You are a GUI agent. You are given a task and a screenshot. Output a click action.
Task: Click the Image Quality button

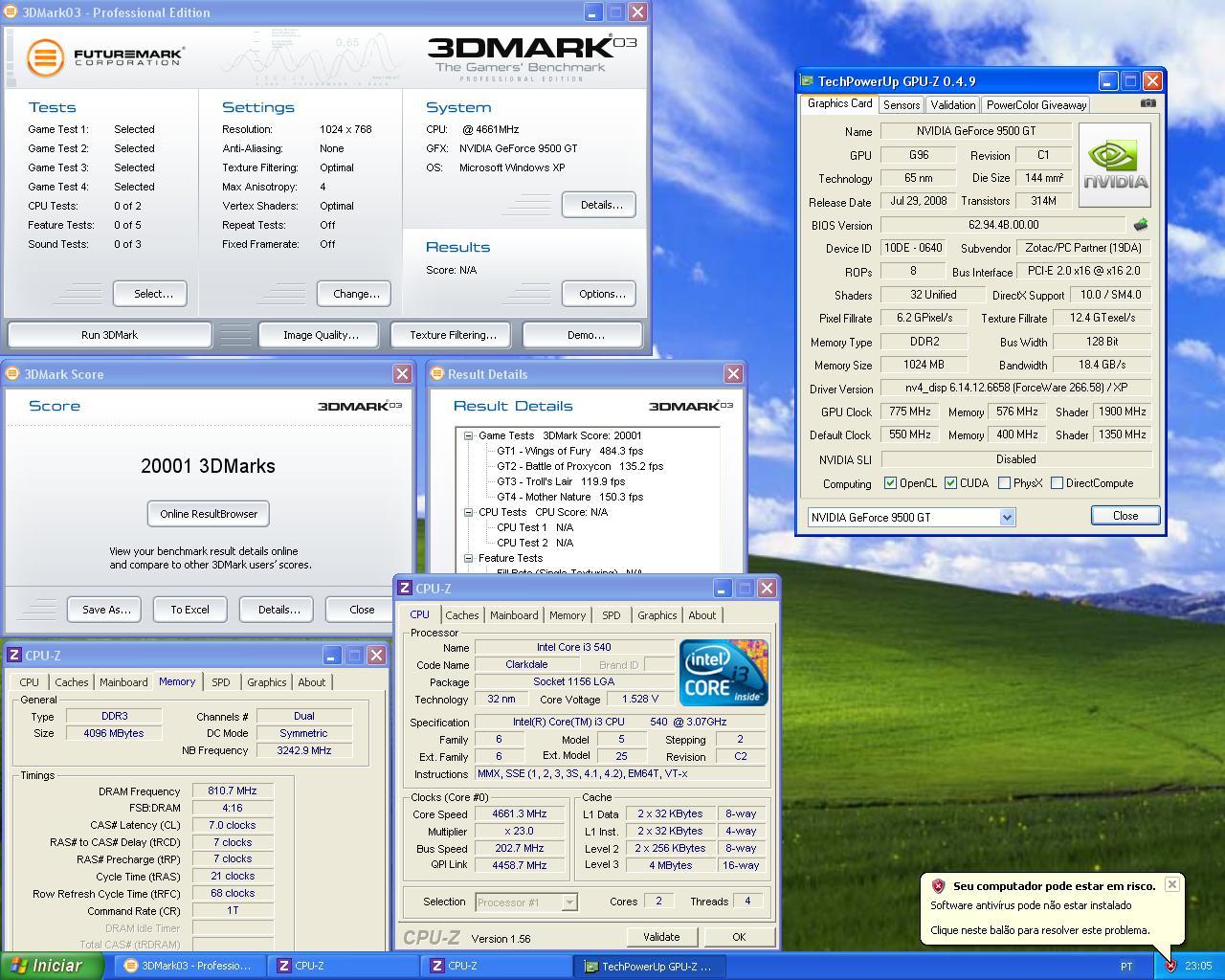321,335
